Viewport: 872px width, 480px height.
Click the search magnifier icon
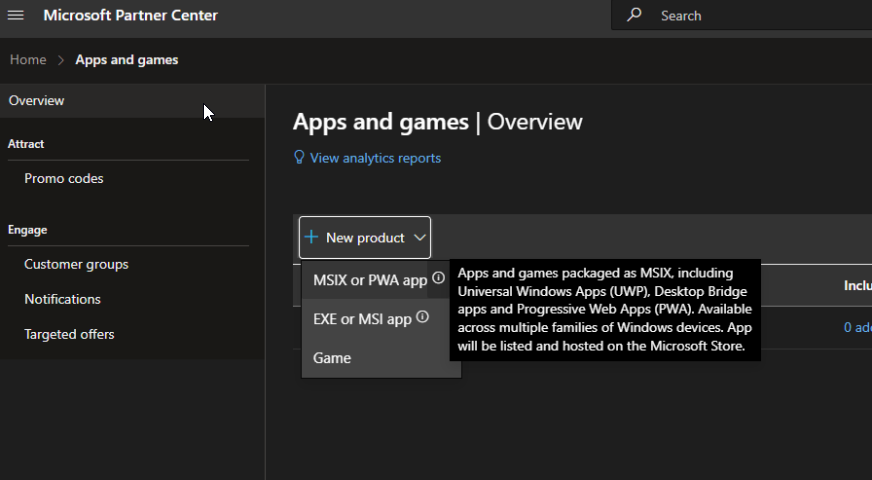click(x=634, y=15)
